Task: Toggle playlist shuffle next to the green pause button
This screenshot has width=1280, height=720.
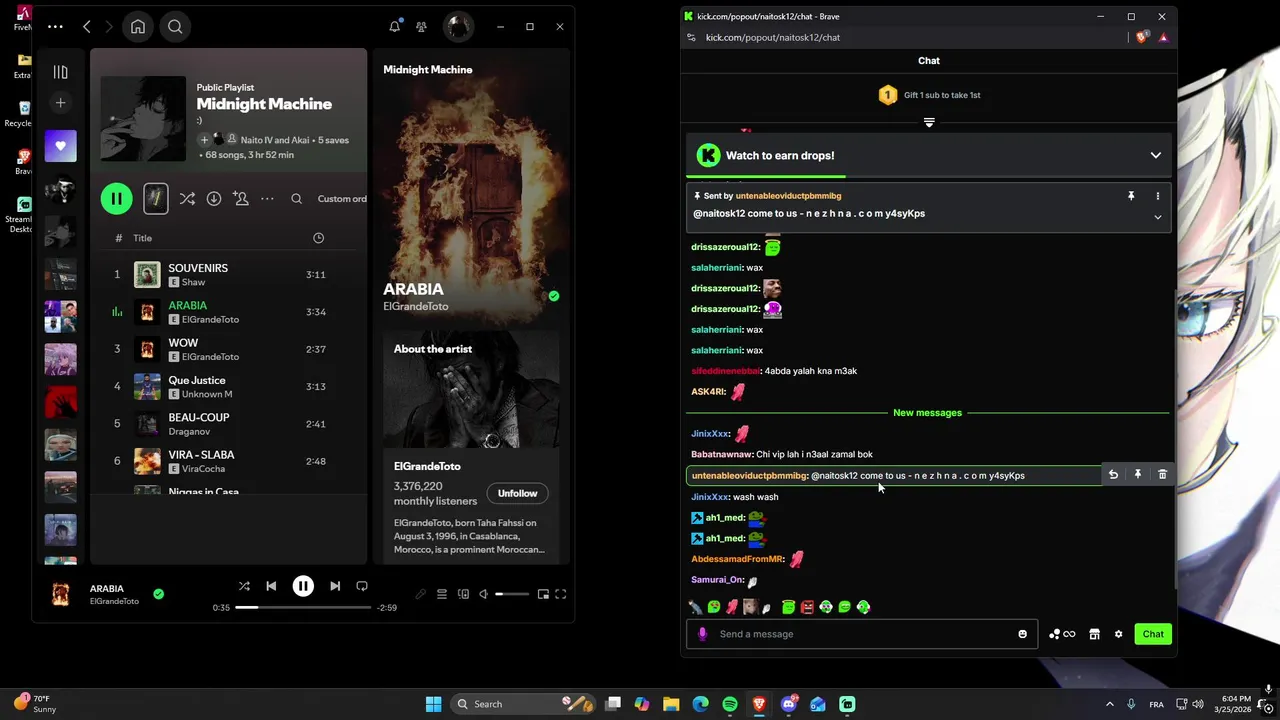Action: (187, 199)
